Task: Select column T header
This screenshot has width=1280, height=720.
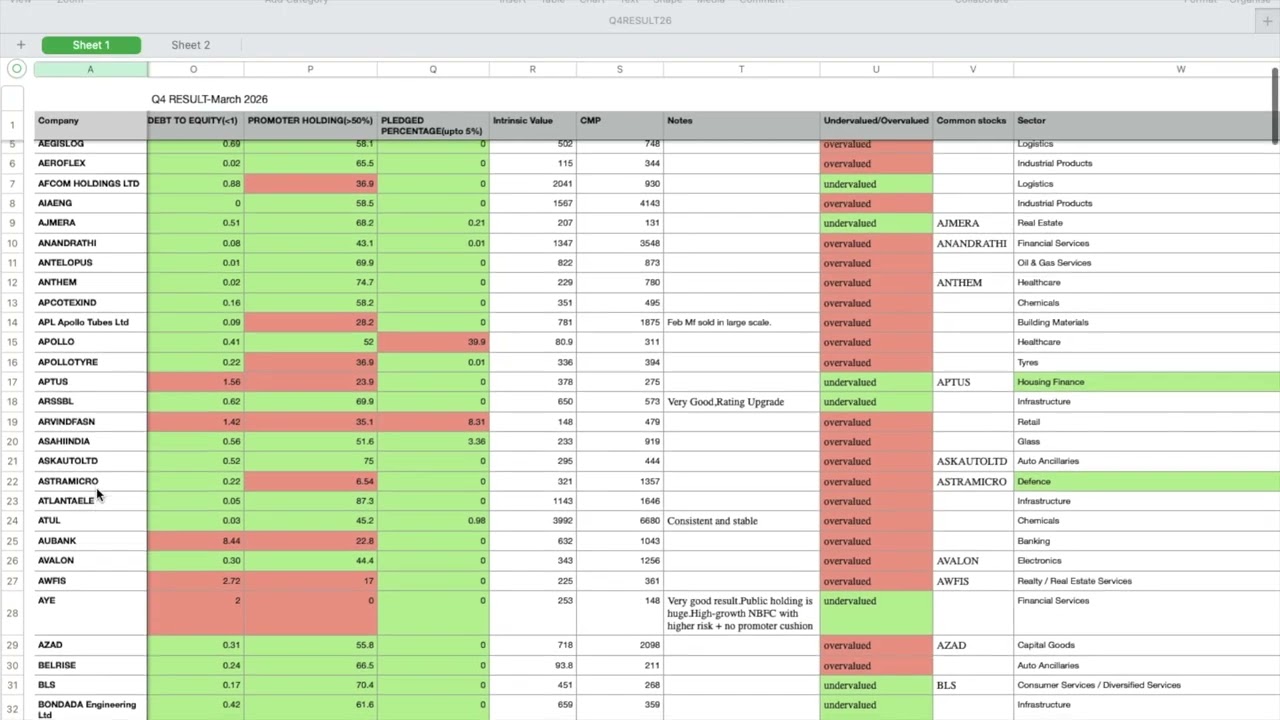Action: (x=741, y=69)
